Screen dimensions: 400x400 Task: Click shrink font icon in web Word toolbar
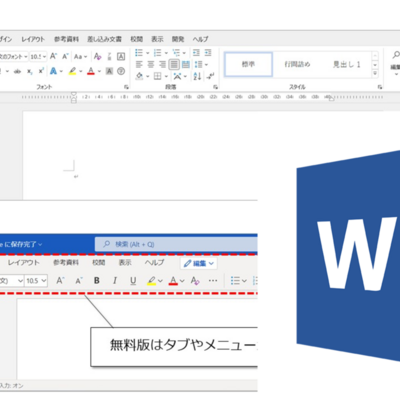point(79,281)
